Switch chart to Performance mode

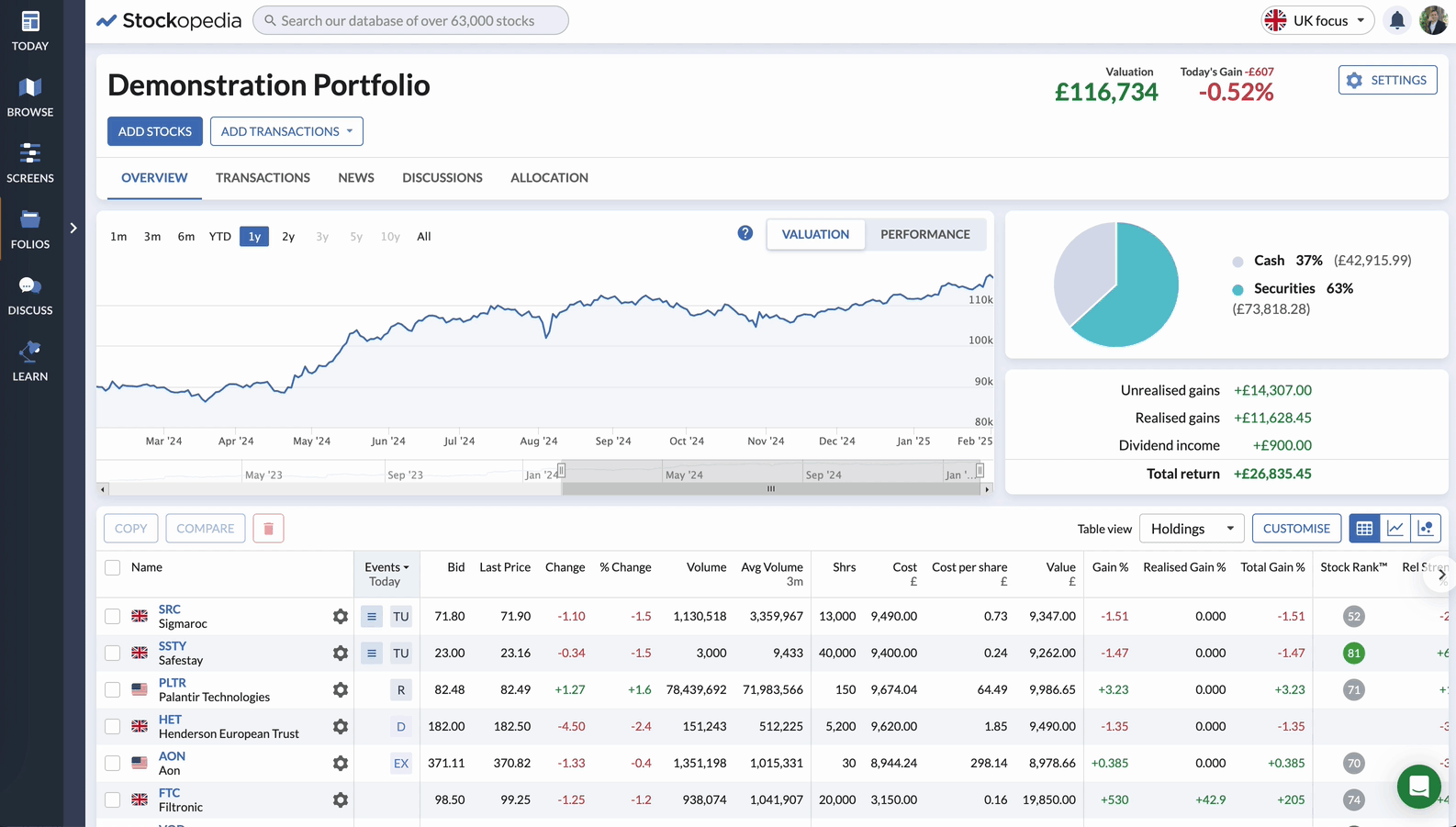pos(925,234)
